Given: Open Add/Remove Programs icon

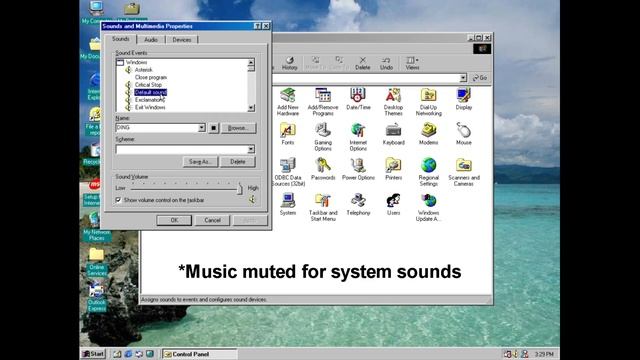Looking at the screenshot, I should pos(323,102).
